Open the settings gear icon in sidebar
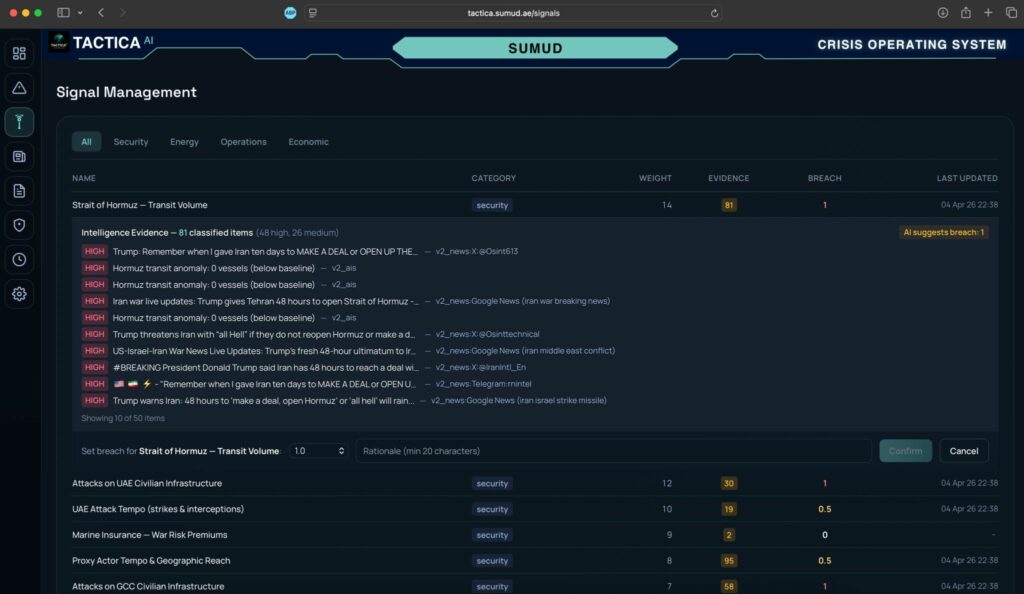This screenshot has width=1024, height=594. pos(19,294)
